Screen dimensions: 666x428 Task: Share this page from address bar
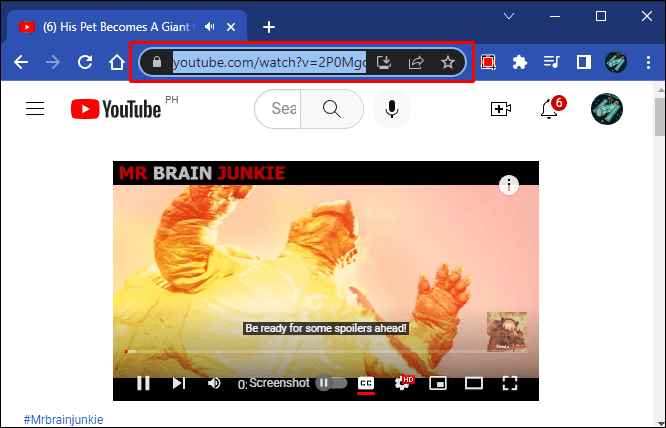click(416, 62)
